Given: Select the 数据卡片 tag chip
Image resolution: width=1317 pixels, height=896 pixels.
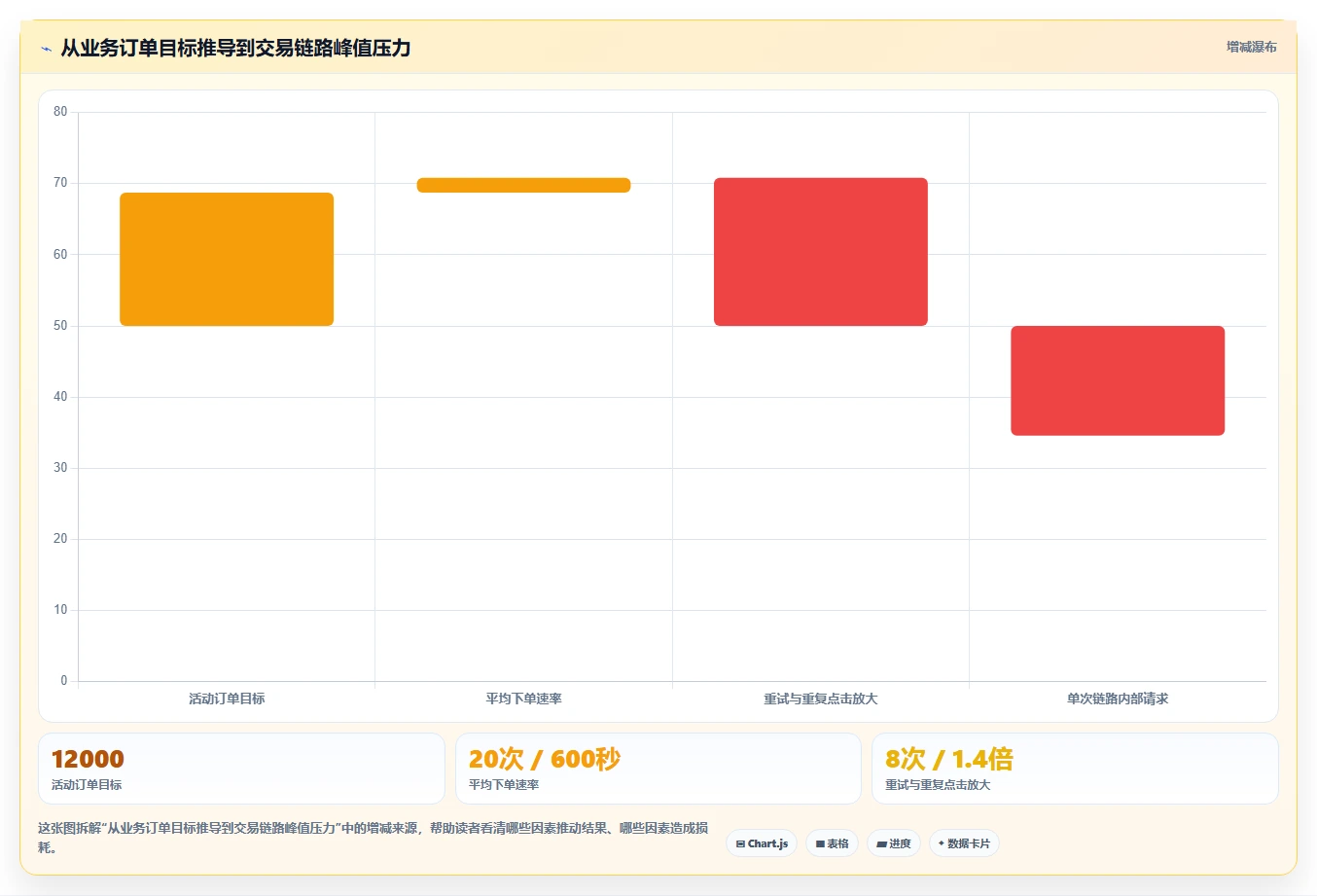Looking at the screenshot, I should click(x=964, y=843).
